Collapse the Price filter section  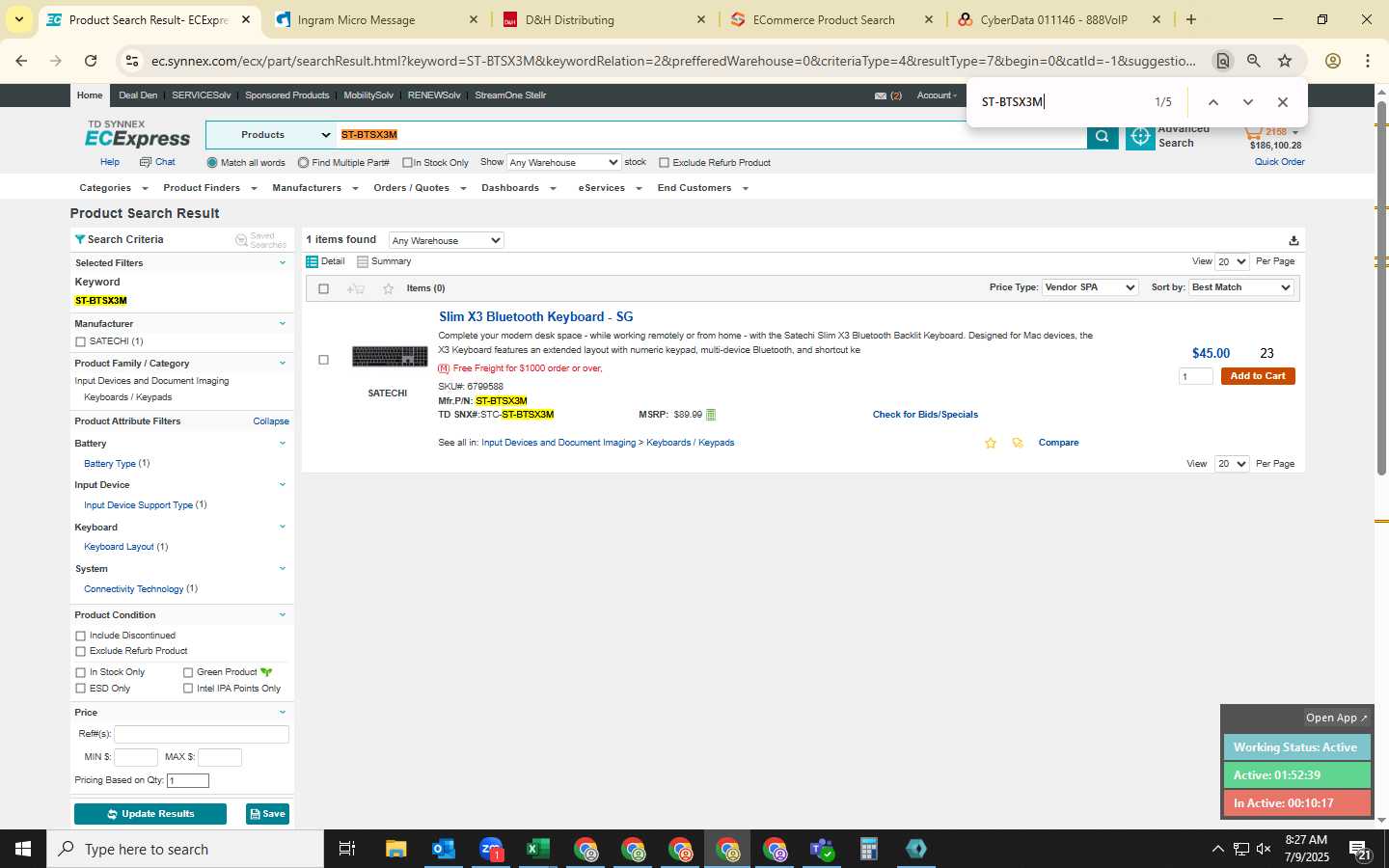[x=282, y=713]
